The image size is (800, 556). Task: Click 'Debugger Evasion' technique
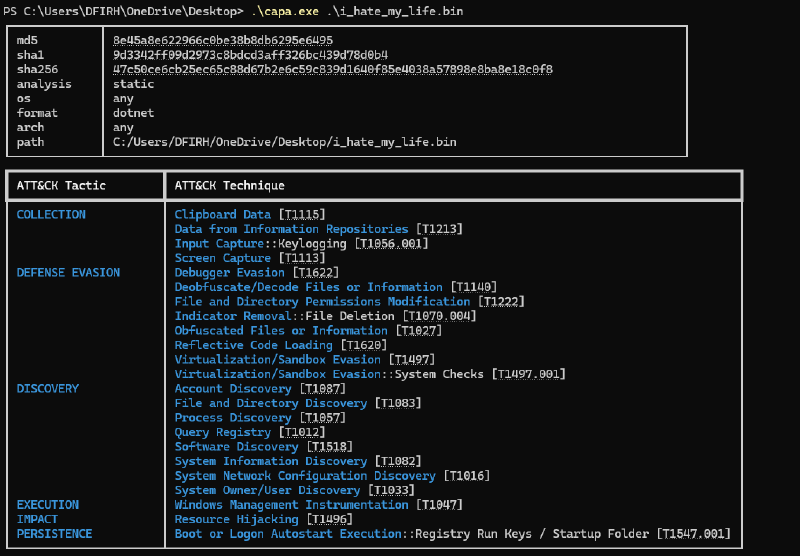point(230,272)
